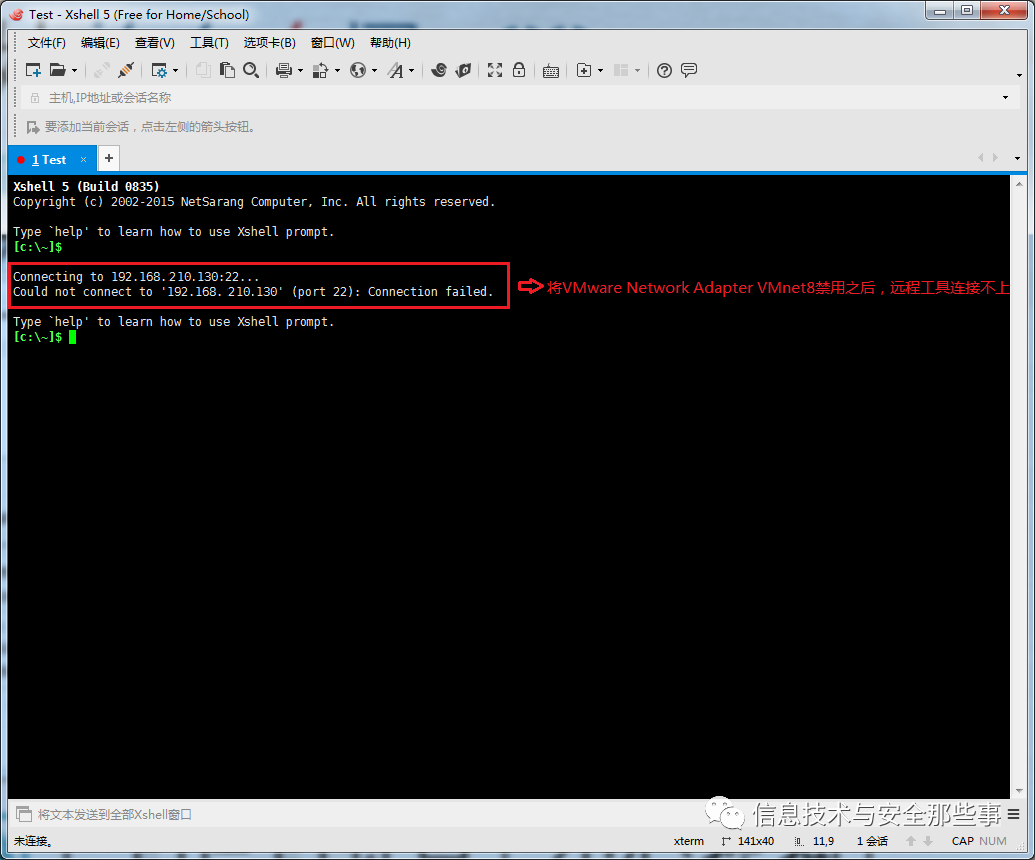Open the 编辑(E) menu
Image resolution: width=1035 pixels, height=860 pixels.
100,43
